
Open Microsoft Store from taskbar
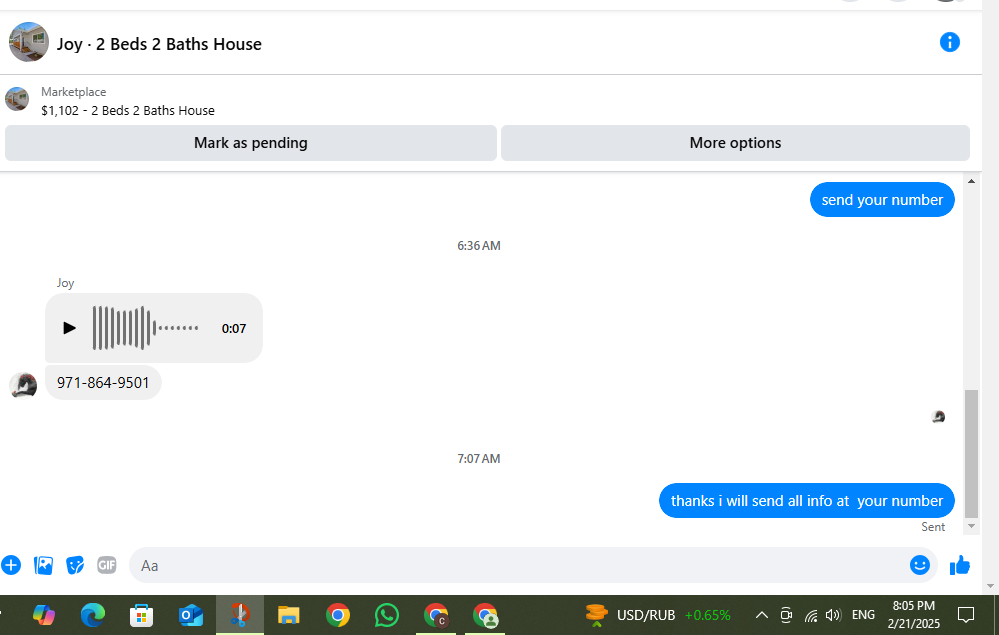tap(141, 615)
